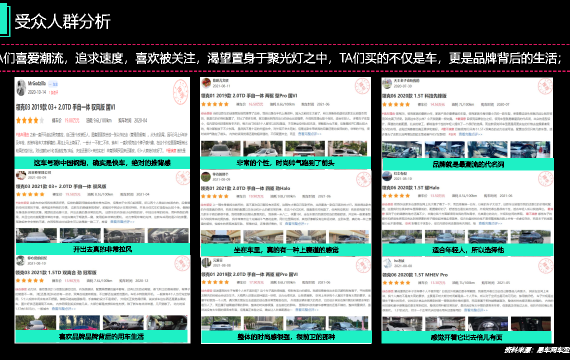Click the avatar on 开出去真的非常拉风 review
Screen dimensions: 570x360
point(21,175)
